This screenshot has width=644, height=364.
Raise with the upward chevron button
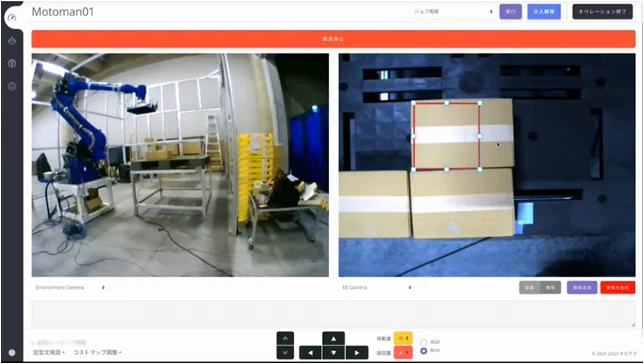tap(285, 339)
